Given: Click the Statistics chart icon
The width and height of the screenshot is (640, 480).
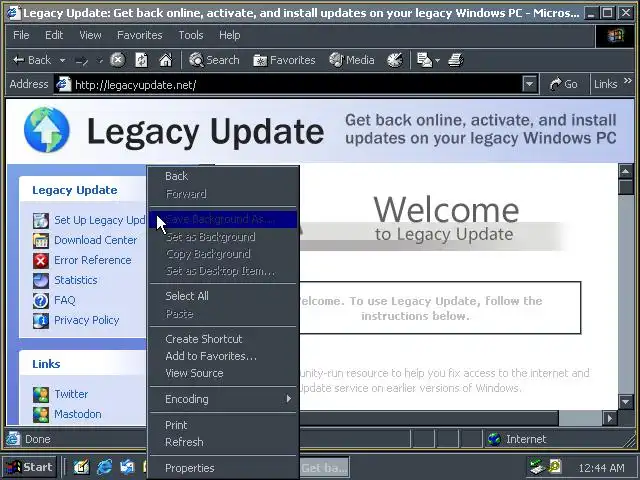Looking at the screenshot, I should (41, 280).
